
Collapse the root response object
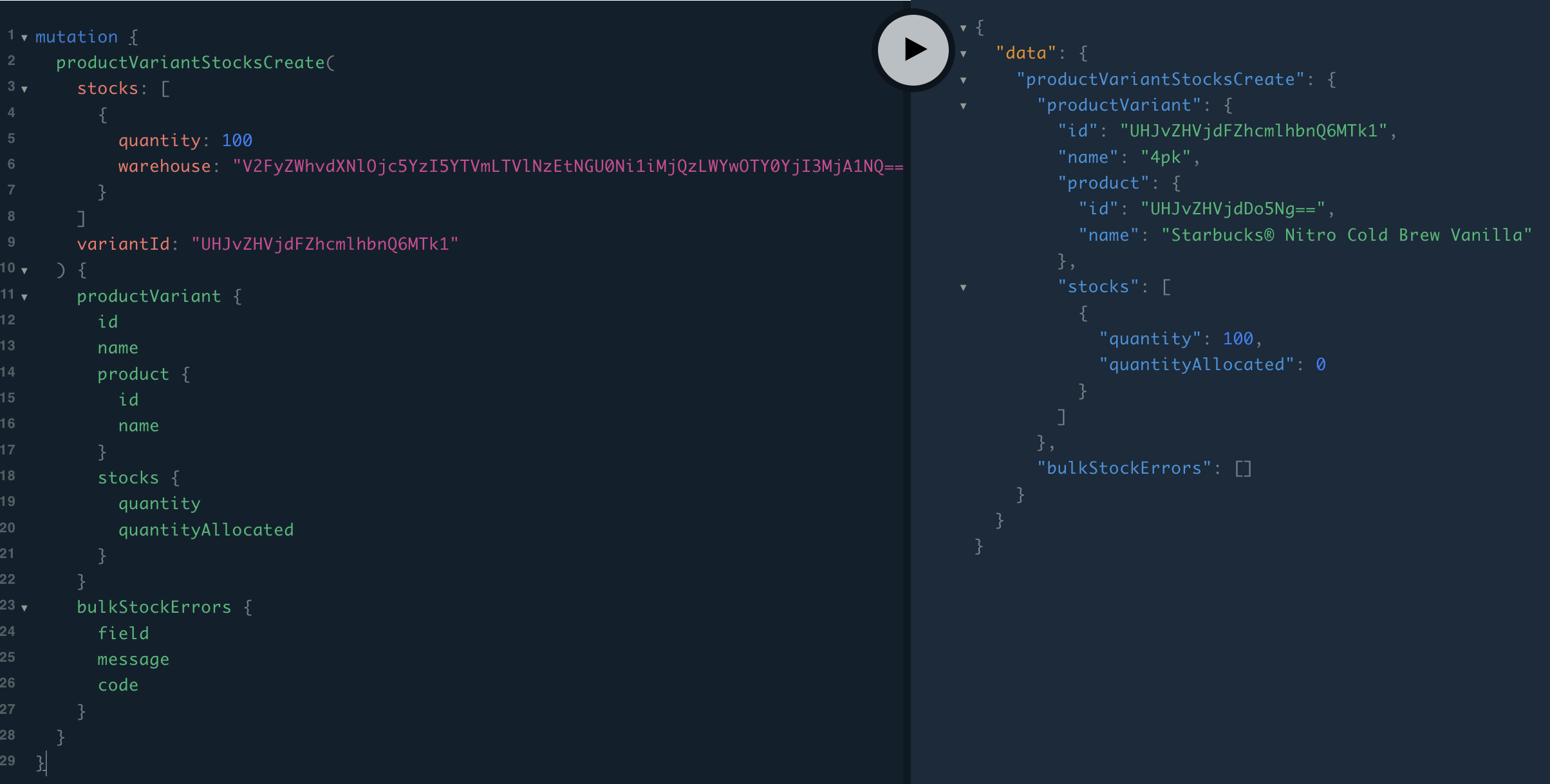pyautogui.click(x=963, y=28)
